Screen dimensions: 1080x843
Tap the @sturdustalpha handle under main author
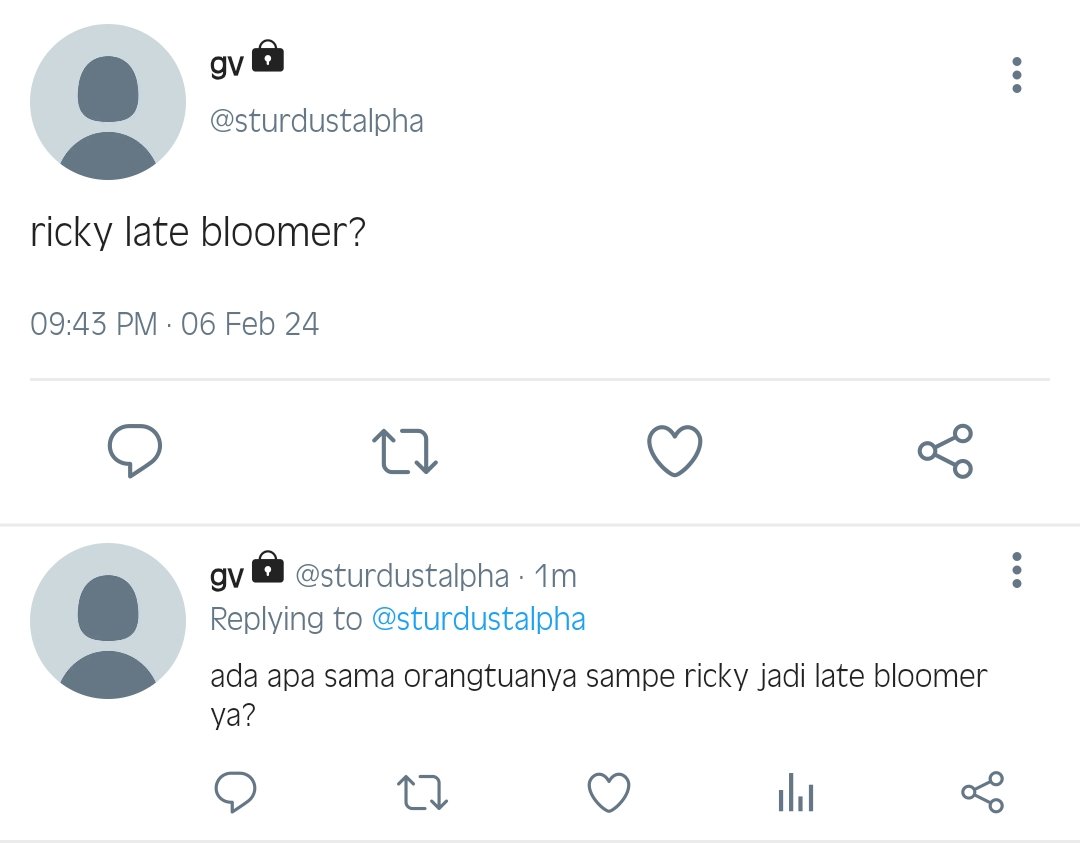[317, 121]
